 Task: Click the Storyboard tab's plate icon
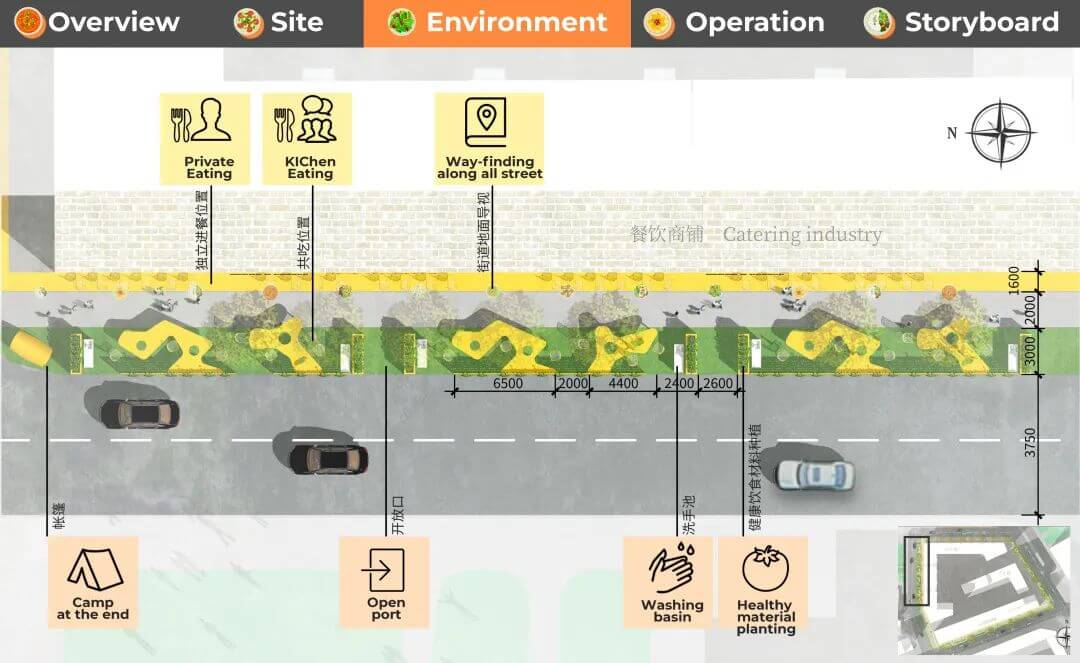point(879,23)
